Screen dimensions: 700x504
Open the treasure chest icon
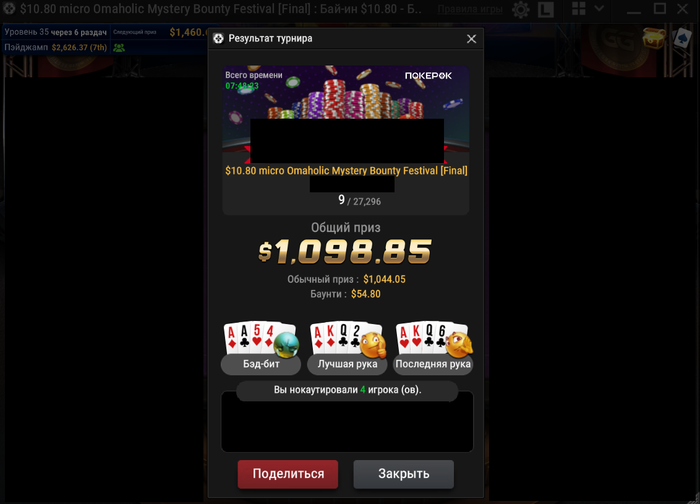(654, 38)
